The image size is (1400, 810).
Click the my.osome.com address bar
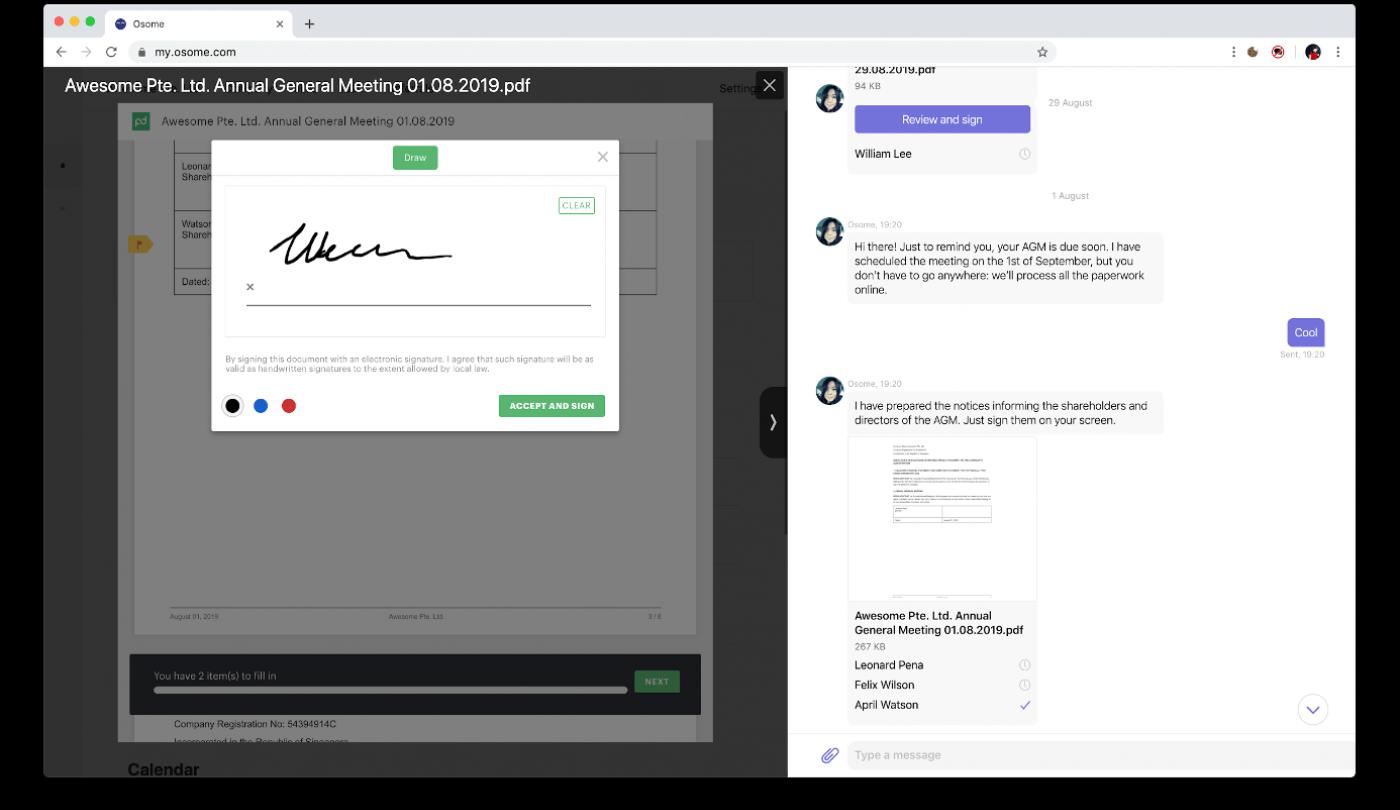point(590,52)
